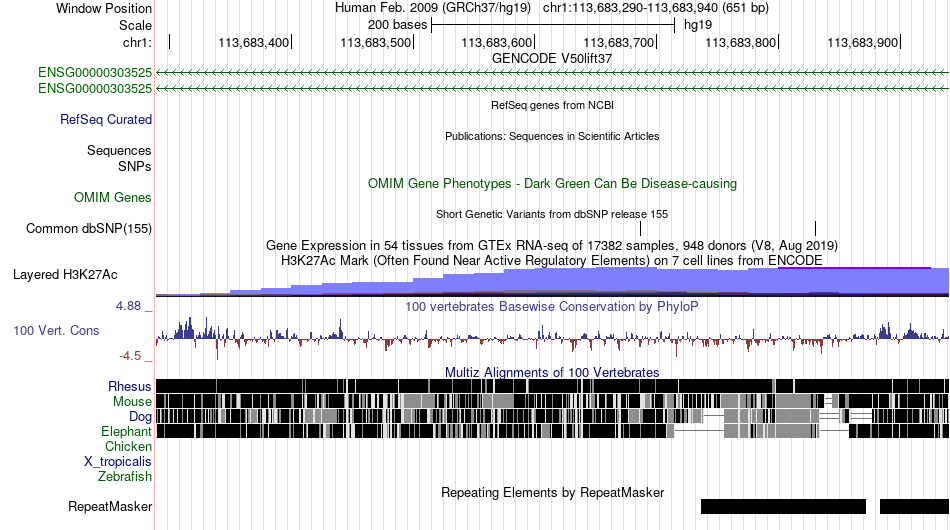This screenshot has height=530, width=950.
Task: Select the Zebrafish species label
Action: coord(125,477)
